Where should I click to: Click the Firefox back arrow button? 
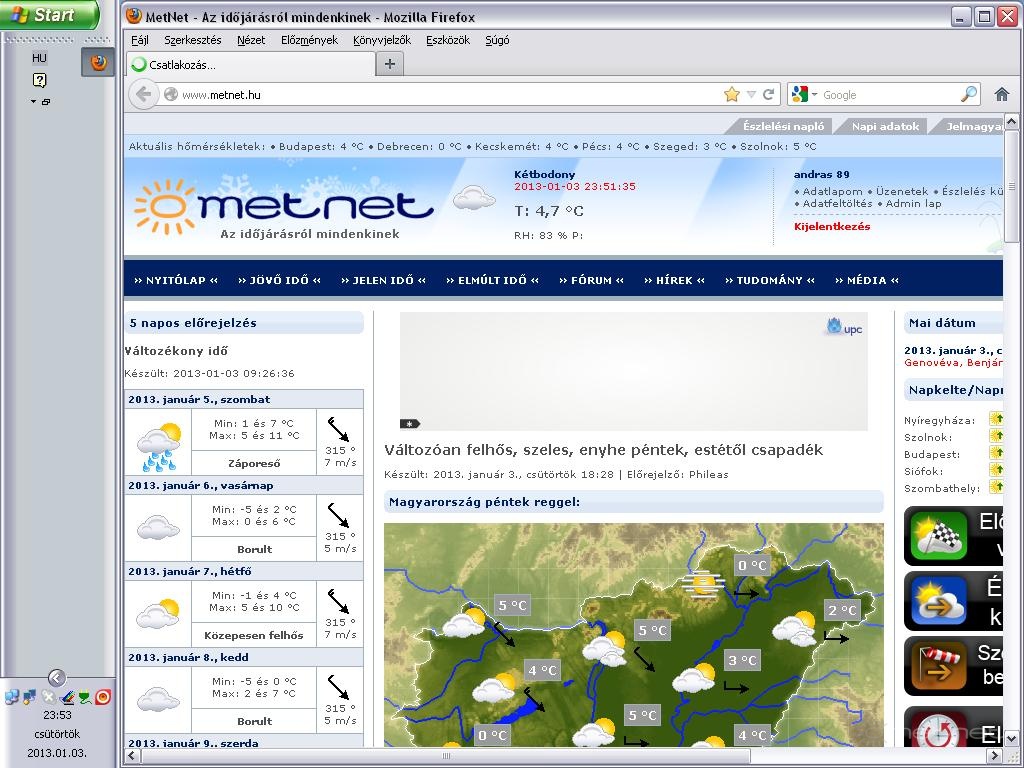[144, 94]
